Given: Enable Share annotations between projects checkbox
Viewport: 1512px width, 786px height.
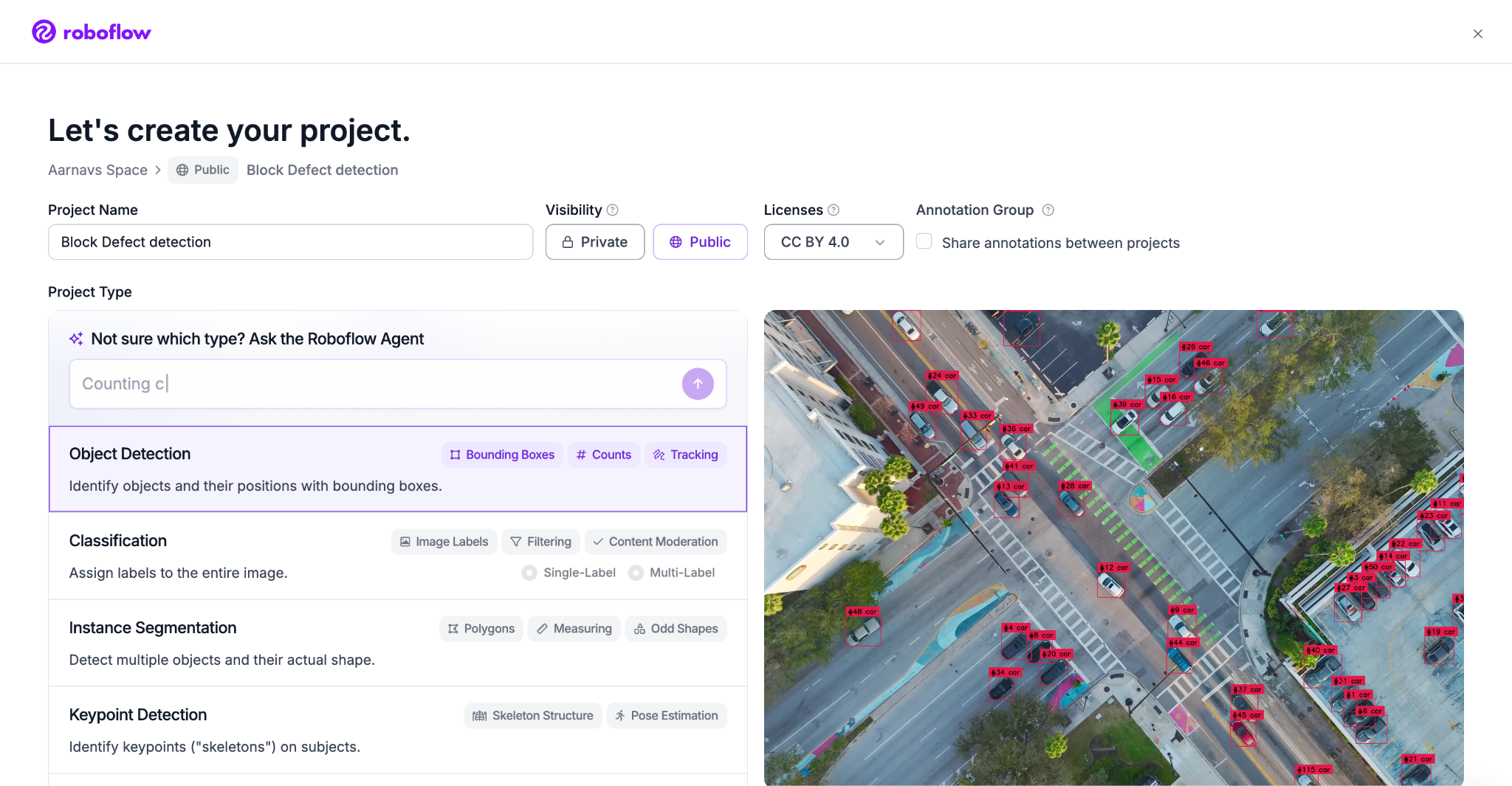Looking at the screenshot, I should point(924,241).
